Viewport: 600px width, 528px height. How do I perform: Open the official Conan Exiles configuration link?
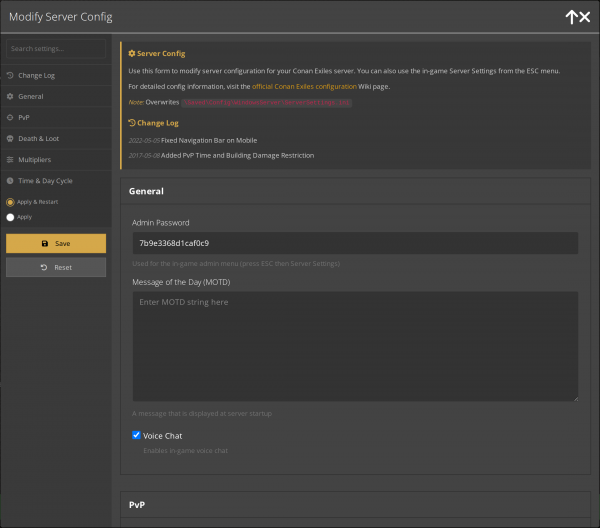pyautogui.click(x=304, y=86)
